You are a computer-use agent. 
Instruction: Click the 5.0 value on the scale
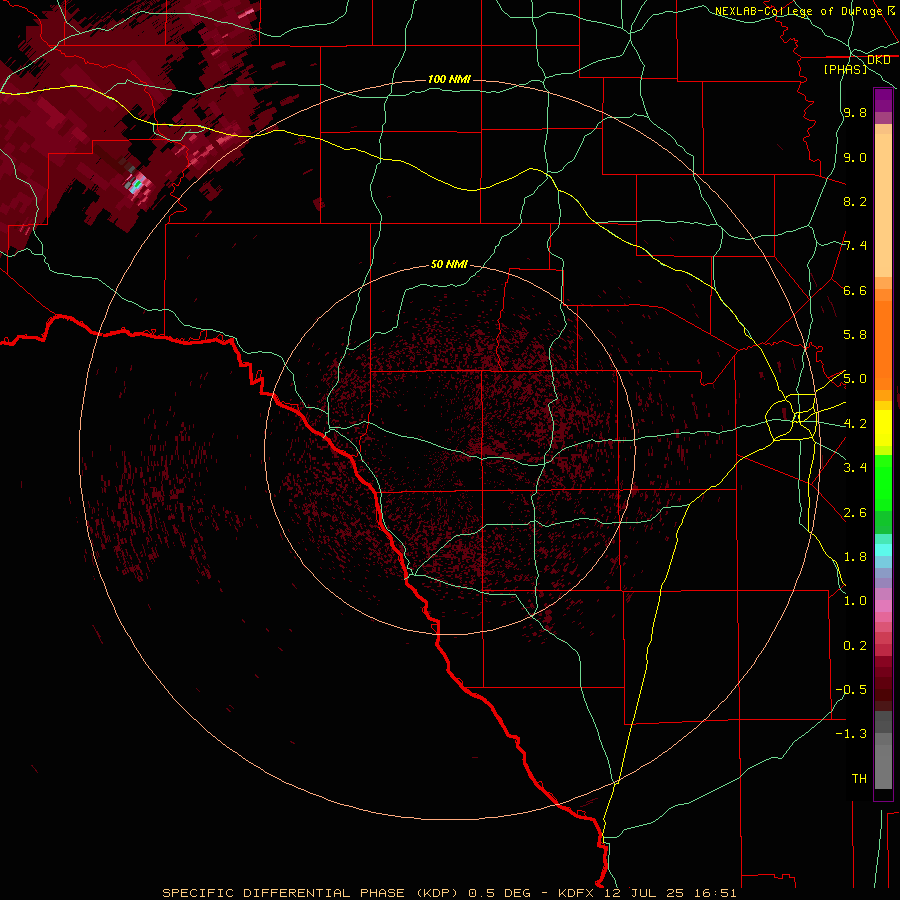pos(855,379)
